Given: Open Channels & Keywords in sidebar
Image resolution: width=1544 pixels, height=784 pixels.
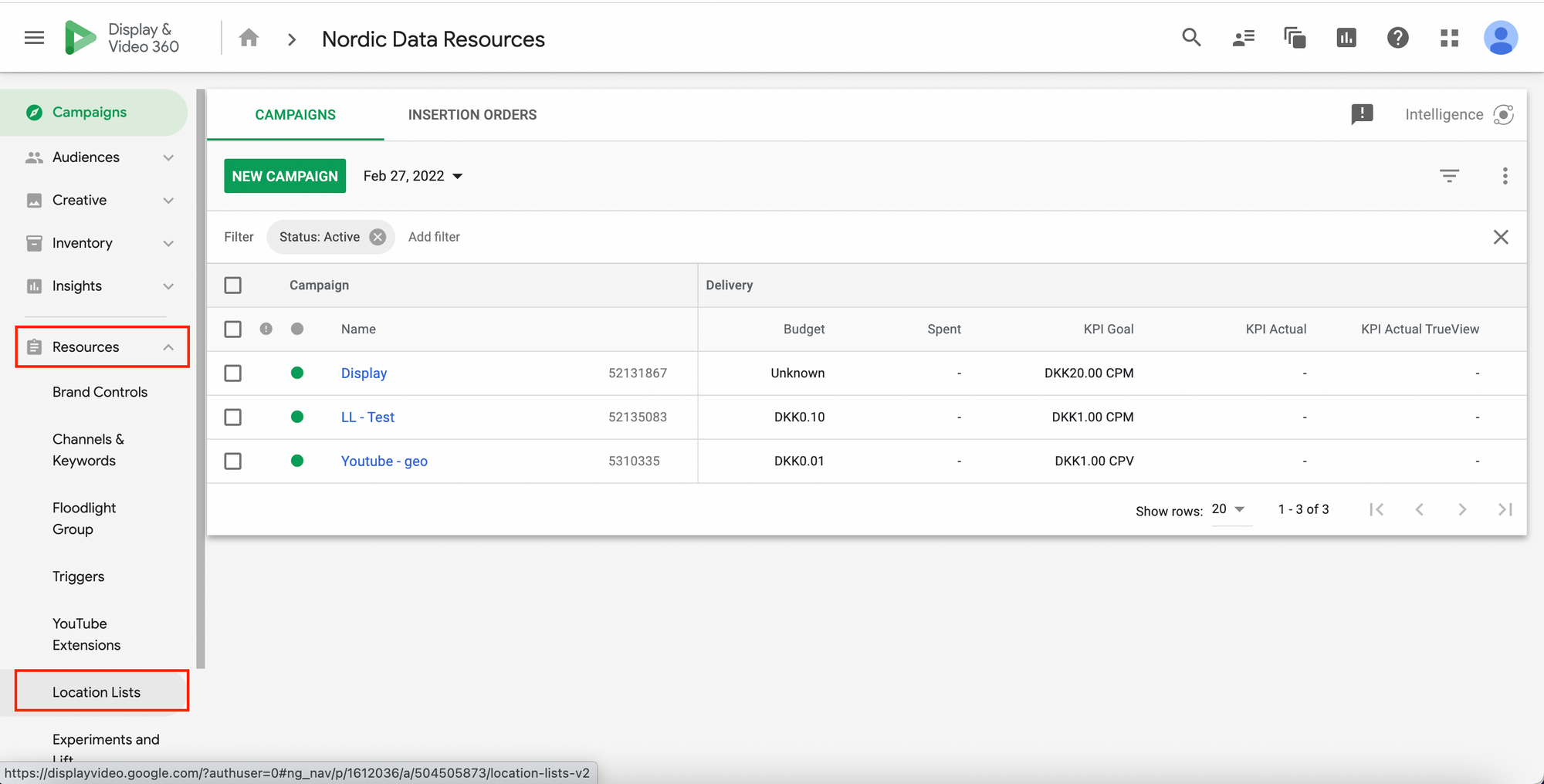Looking at the screenshot, I should pyautogui.click(x=88, y=450).
